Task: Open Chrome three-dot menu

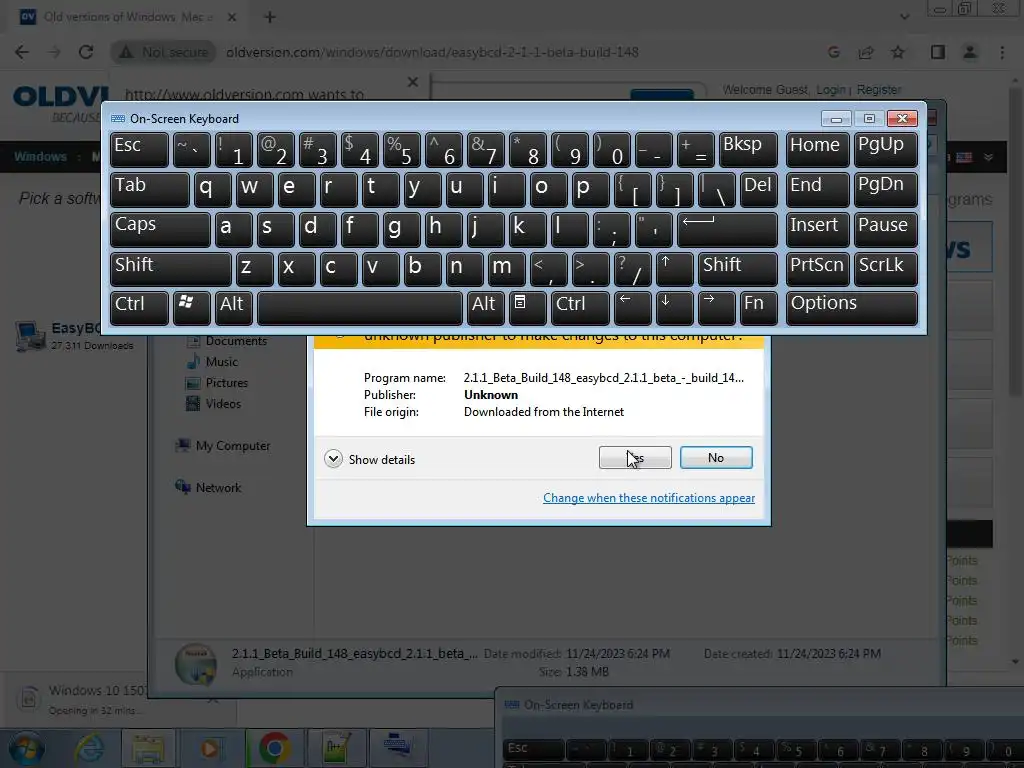Action: point(1002,52)
